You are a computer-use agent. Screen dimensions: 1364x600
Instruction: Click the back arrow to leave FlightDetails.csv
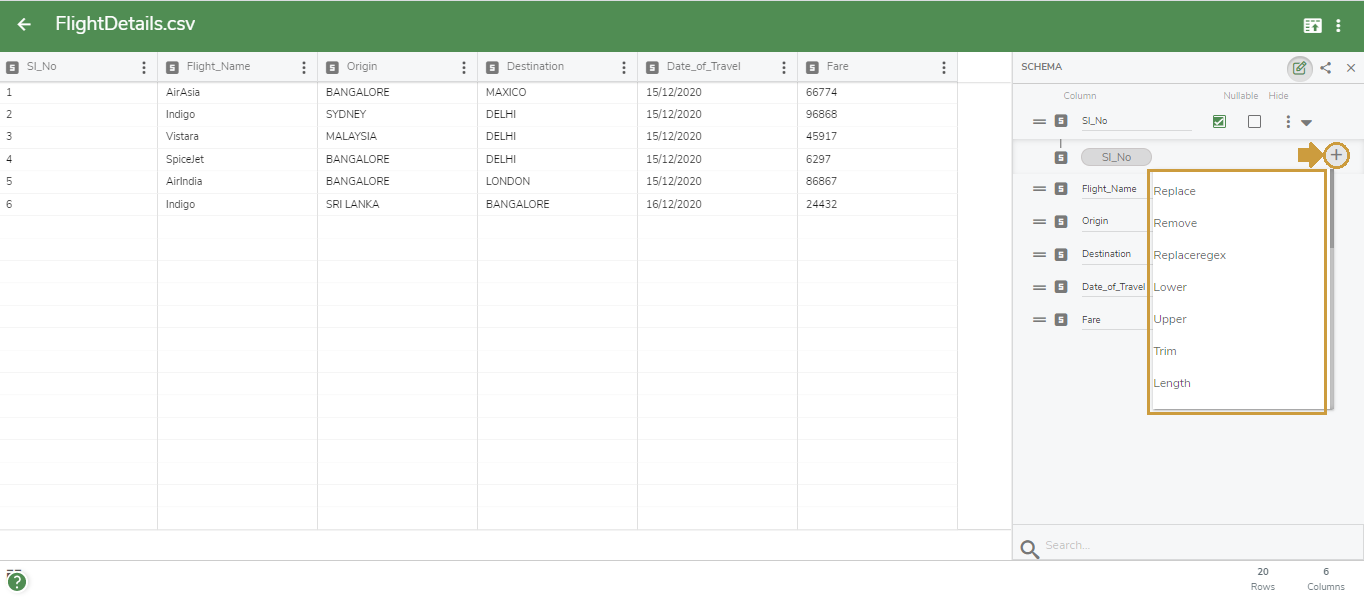click(22, 24)
